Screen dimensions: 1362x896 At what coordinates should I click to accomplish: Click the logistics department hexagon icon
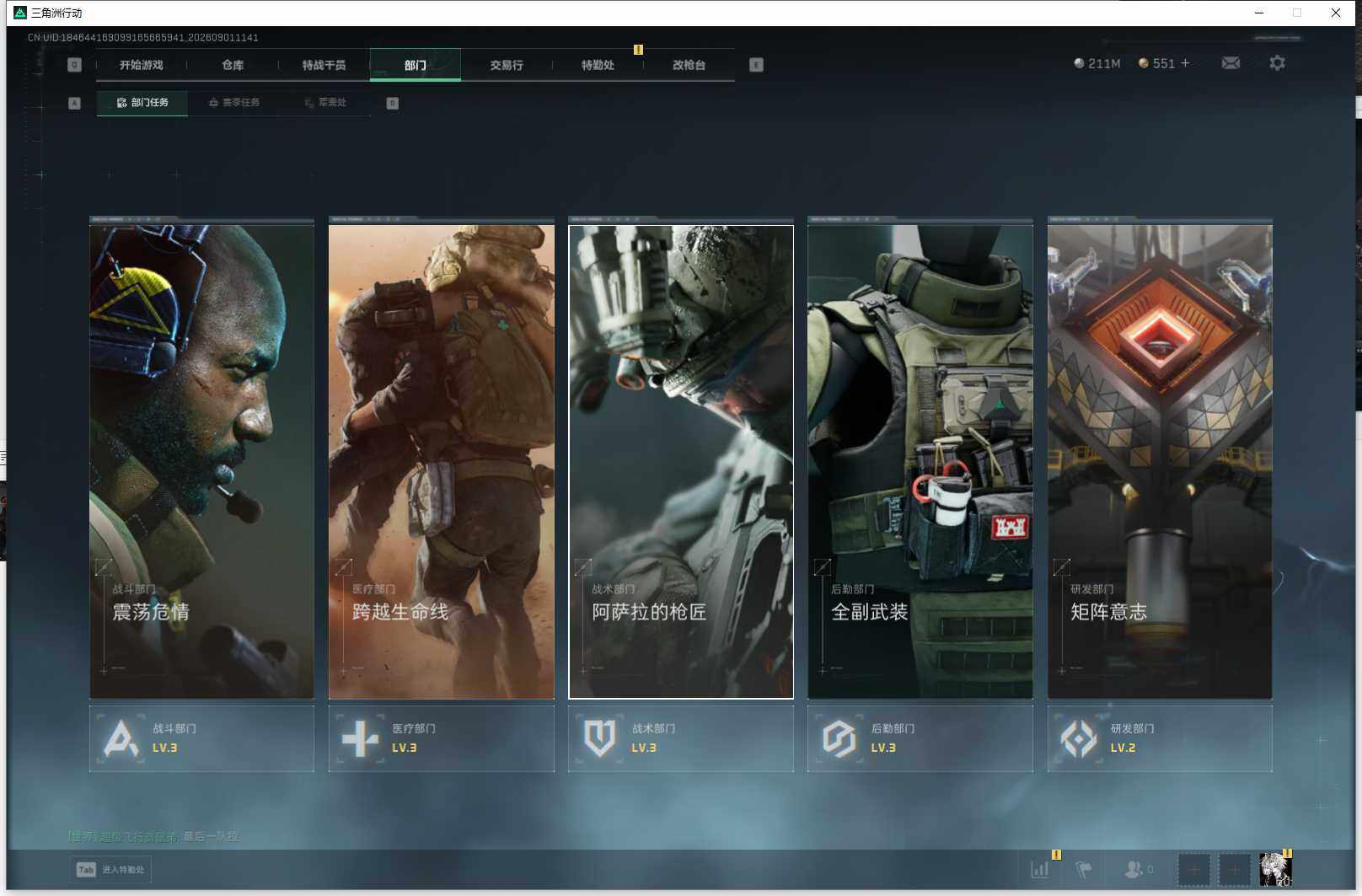pos(839,738)
